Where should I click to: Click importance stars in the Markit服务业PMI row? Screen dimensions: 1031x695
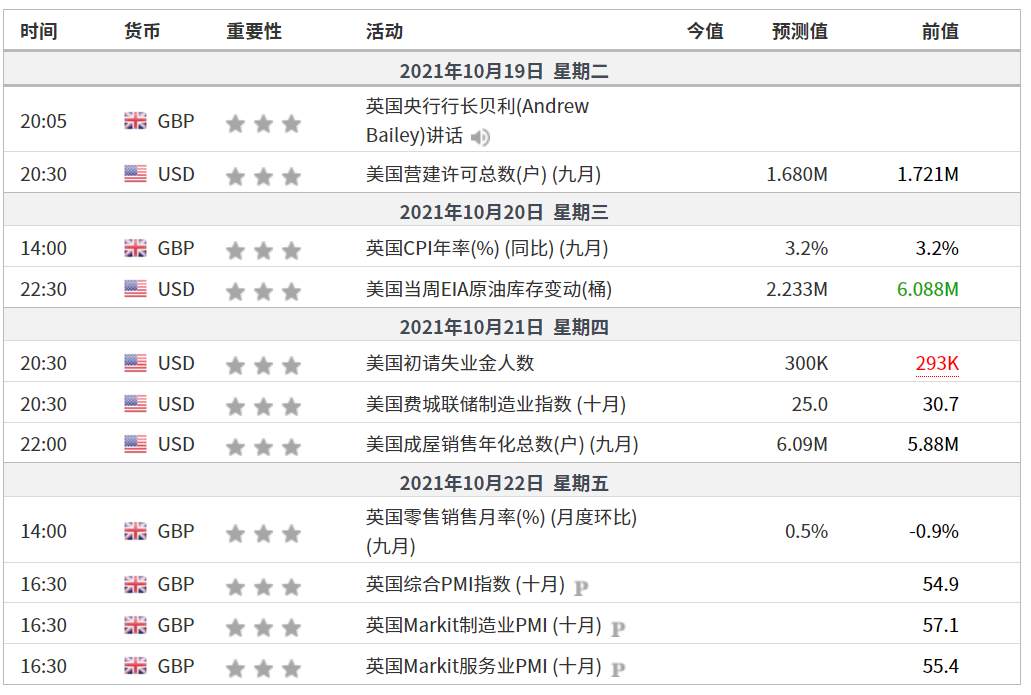click(x=263, y=669)
